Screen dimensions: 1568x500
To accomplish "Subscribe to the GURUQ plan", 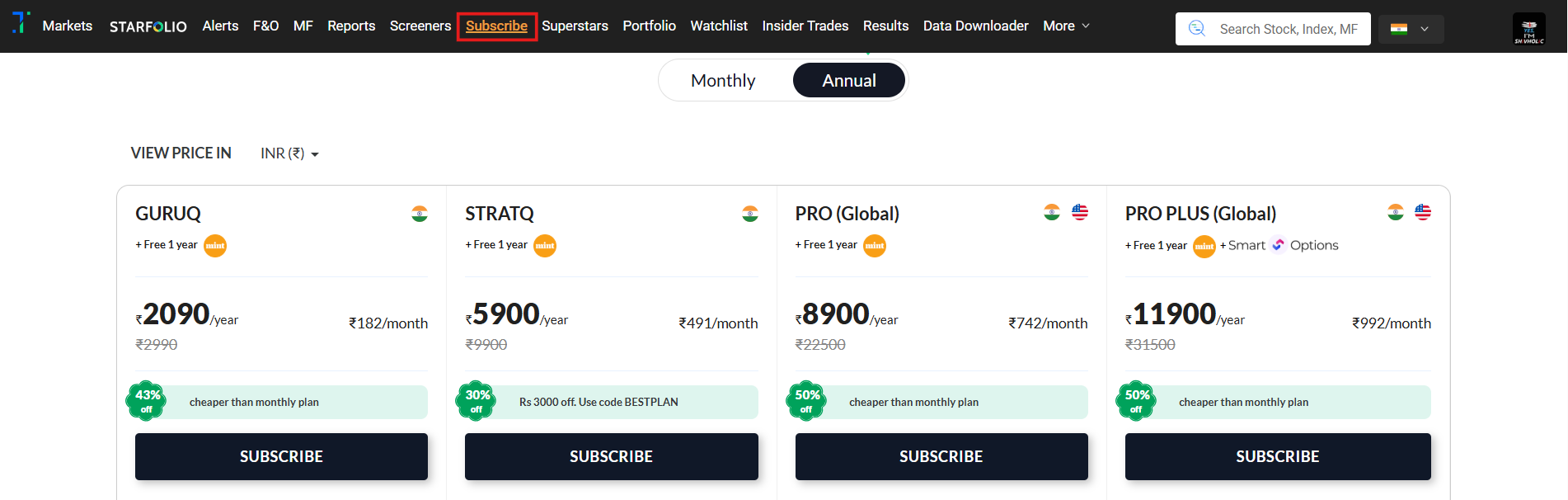I will [x=281, y=456].
